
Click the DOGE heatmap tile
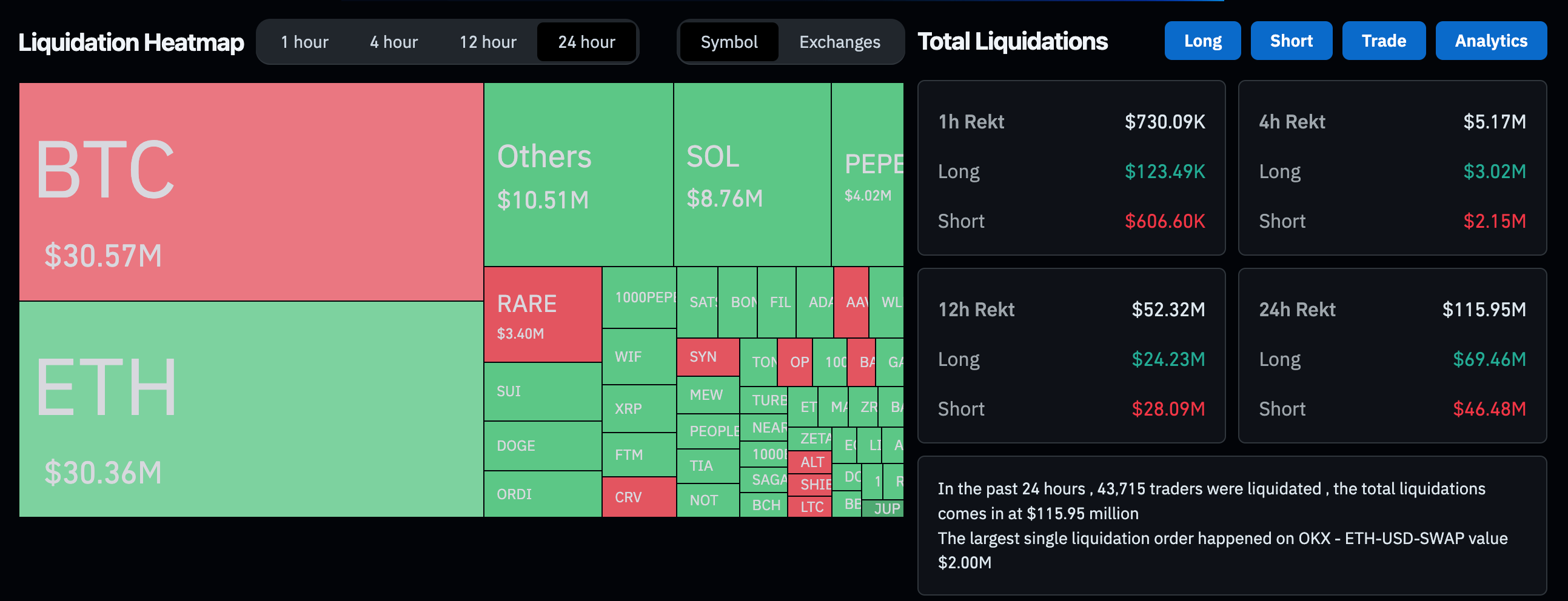[x=542, y=446]
